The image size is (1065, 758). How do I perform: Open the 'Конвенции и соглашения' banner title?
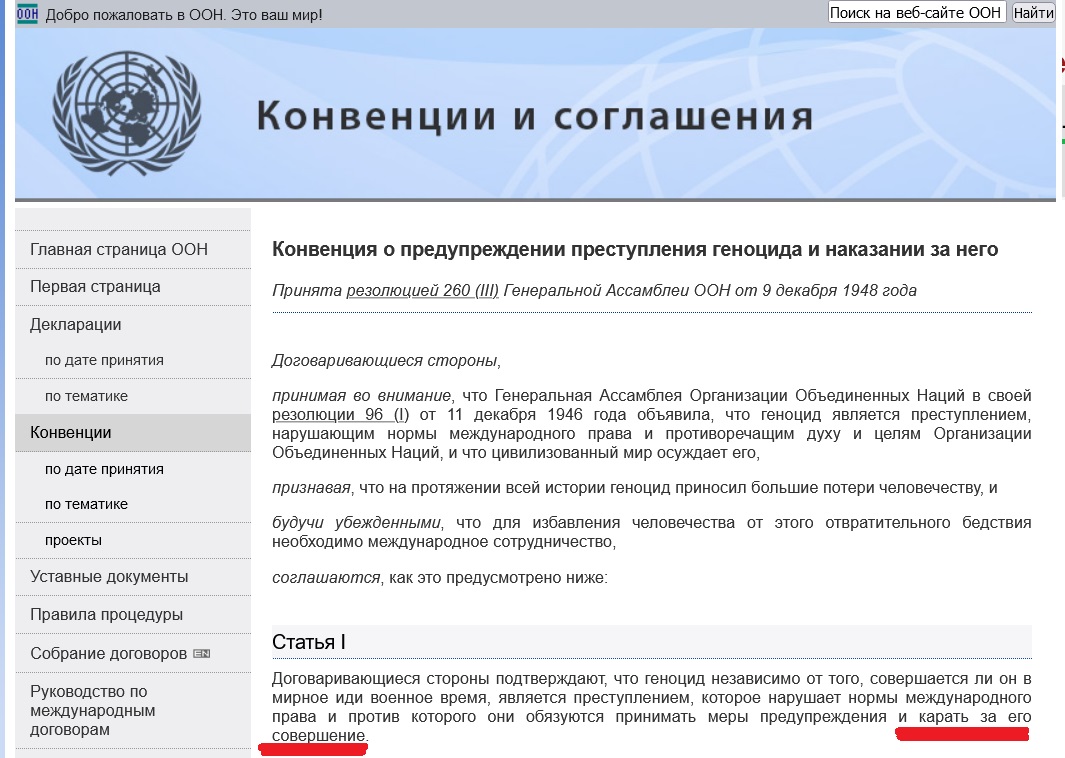tap(535, 116)
